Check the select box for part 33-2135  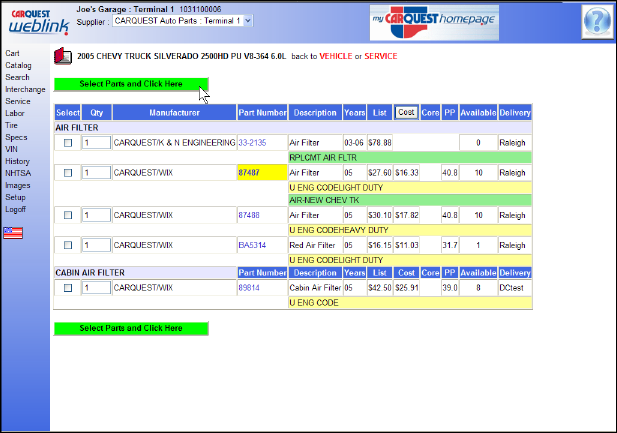(x=68, y=143)
